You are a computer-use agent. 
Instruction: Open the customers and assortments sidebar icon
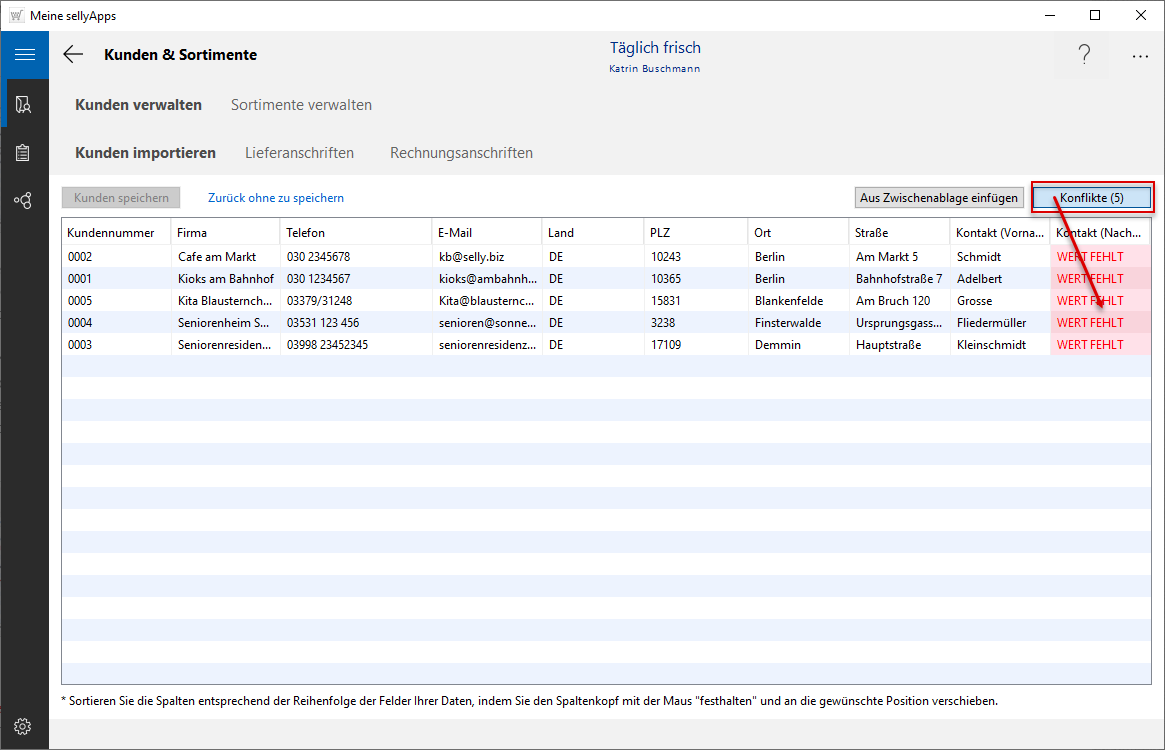click(x=24, y=104)
